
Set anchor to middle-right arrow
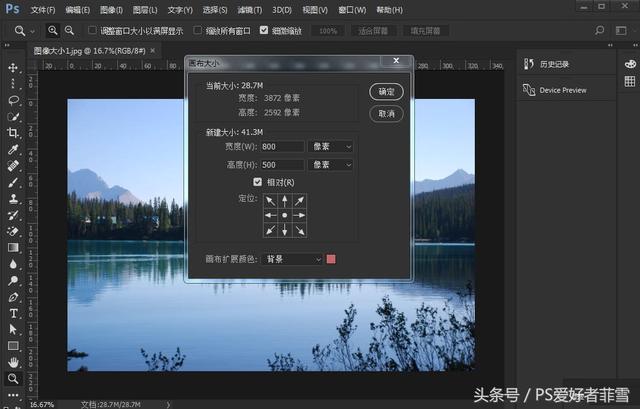pos(300,215)
